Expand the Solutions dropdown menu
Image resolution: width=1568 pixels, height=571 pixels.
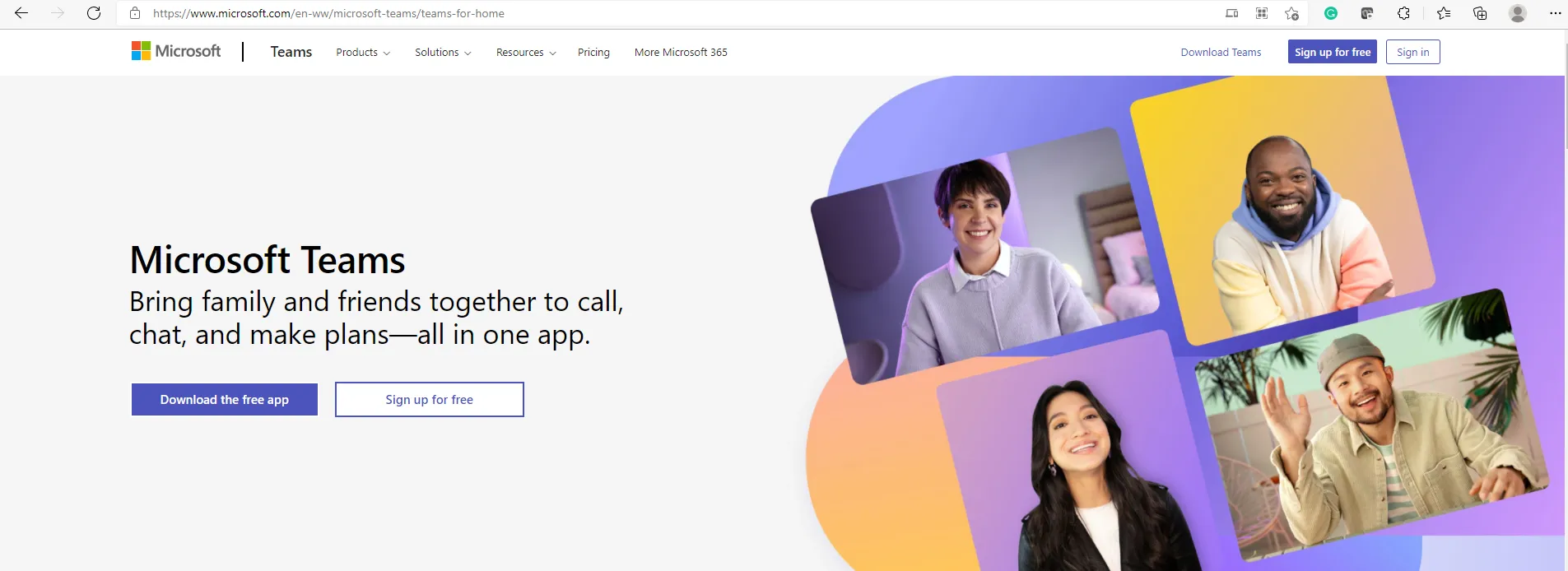(x=443, y=52)
